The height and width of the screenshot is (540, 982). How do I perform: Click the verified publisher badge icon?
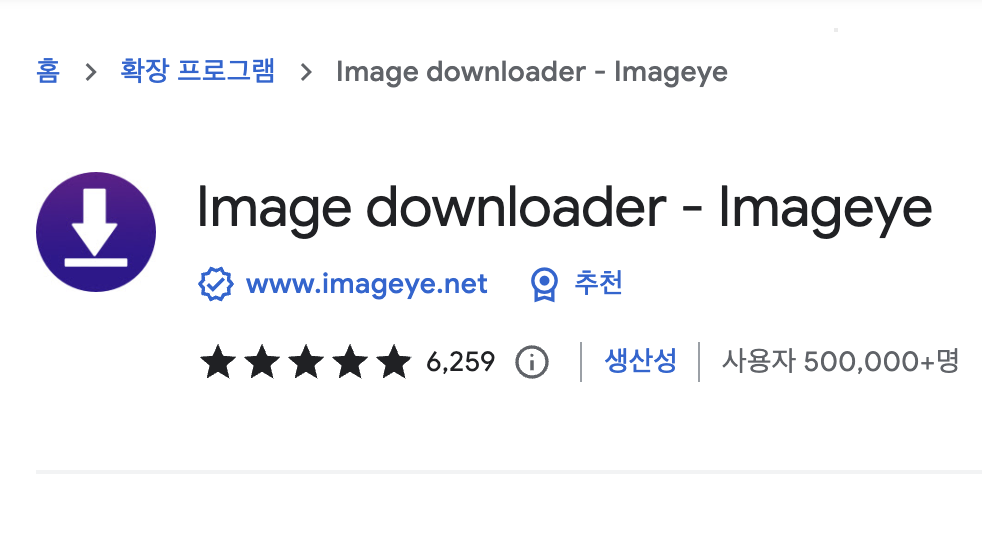pyautogui.click(x=215, y=284)
